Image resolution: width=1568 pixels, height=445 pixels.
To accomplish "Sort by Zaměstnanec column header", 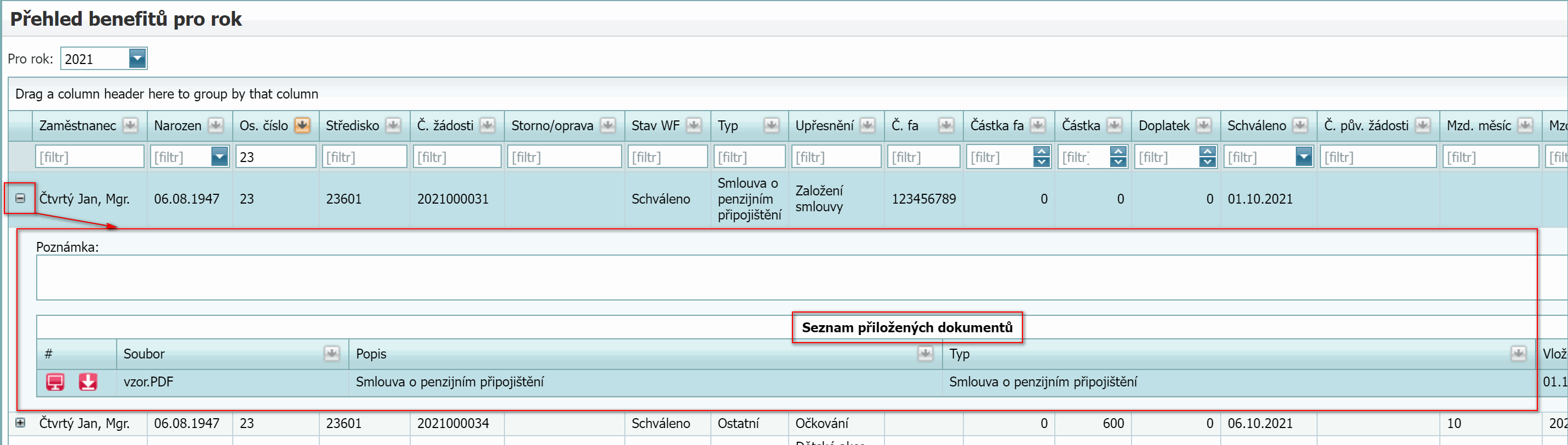I will [x=77, y=125].
